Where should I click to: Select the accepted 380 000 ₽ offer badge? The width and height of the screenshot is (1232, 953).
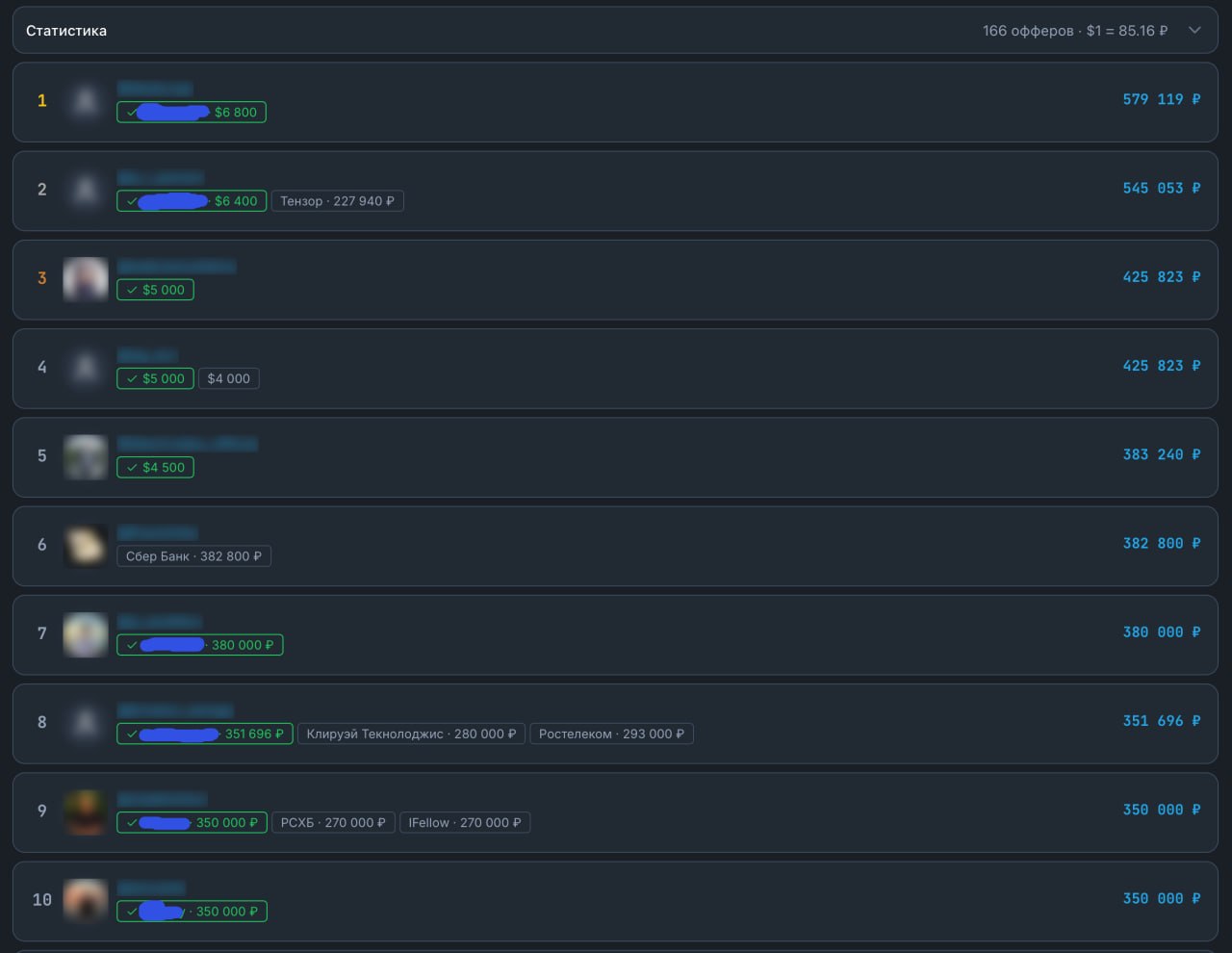pos(200,645)
